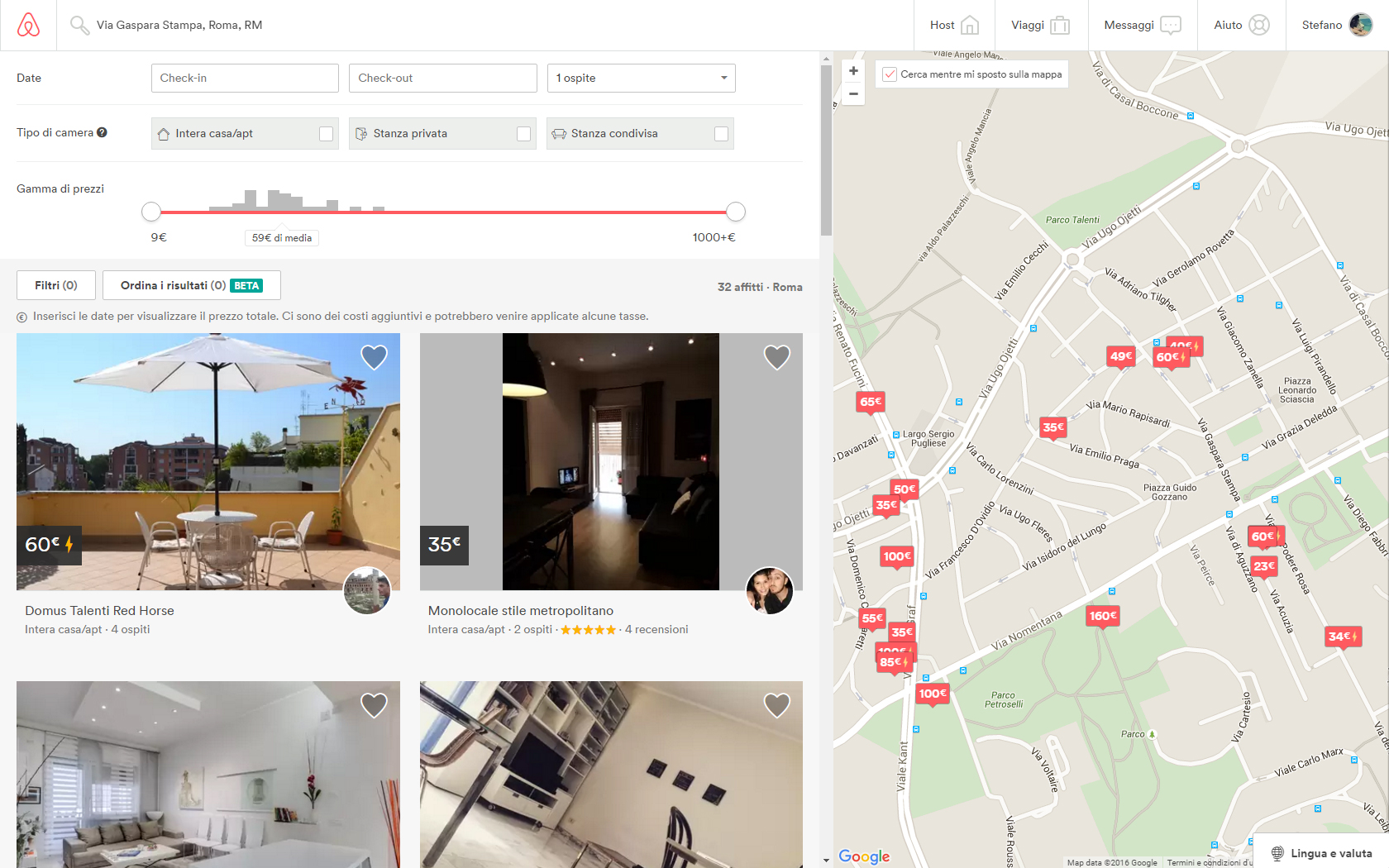Click the 49€ map price marker

[1121, 356]
